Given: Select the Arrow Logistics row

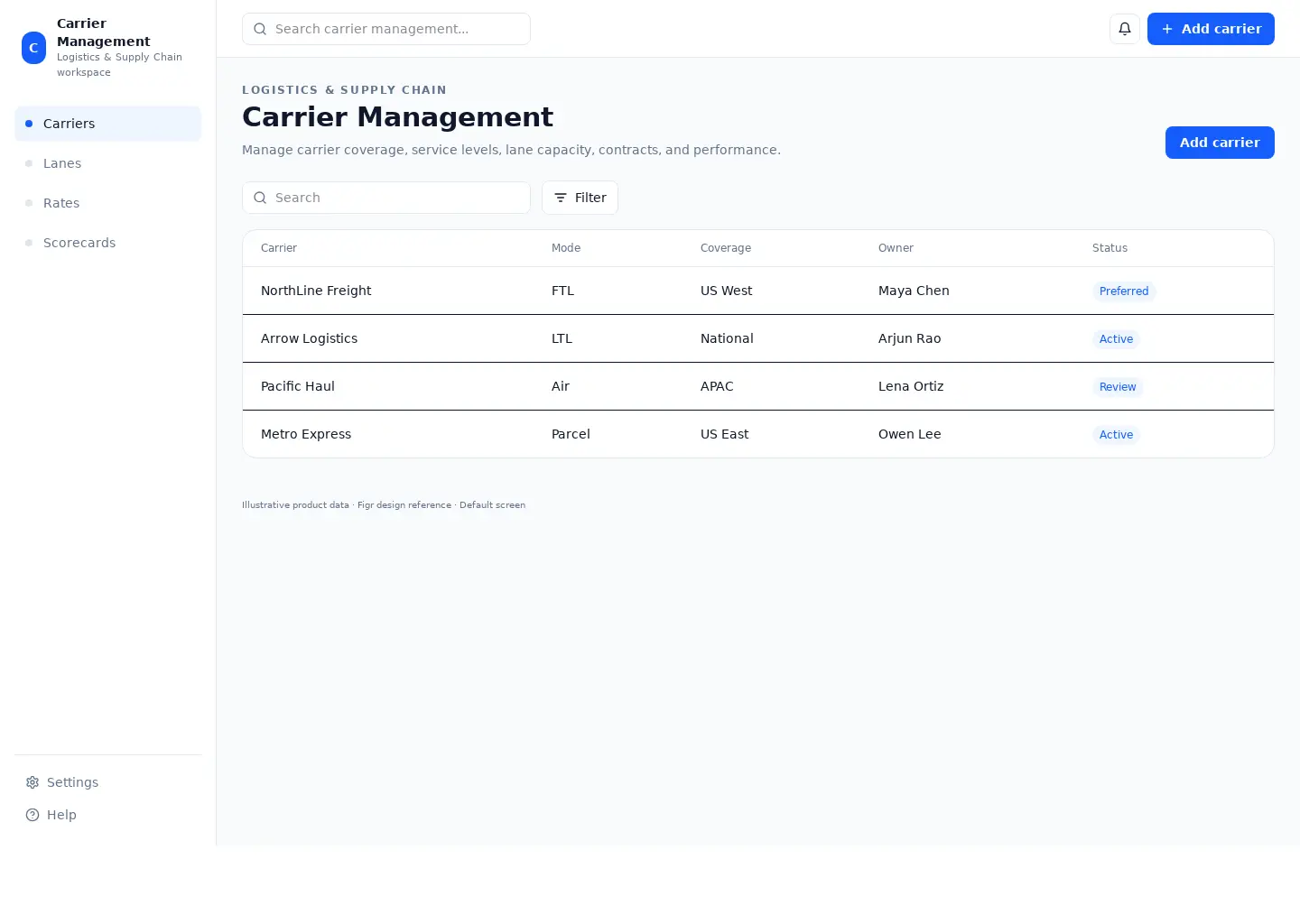Looking at the screenshot, I should [x=758, y=338].
